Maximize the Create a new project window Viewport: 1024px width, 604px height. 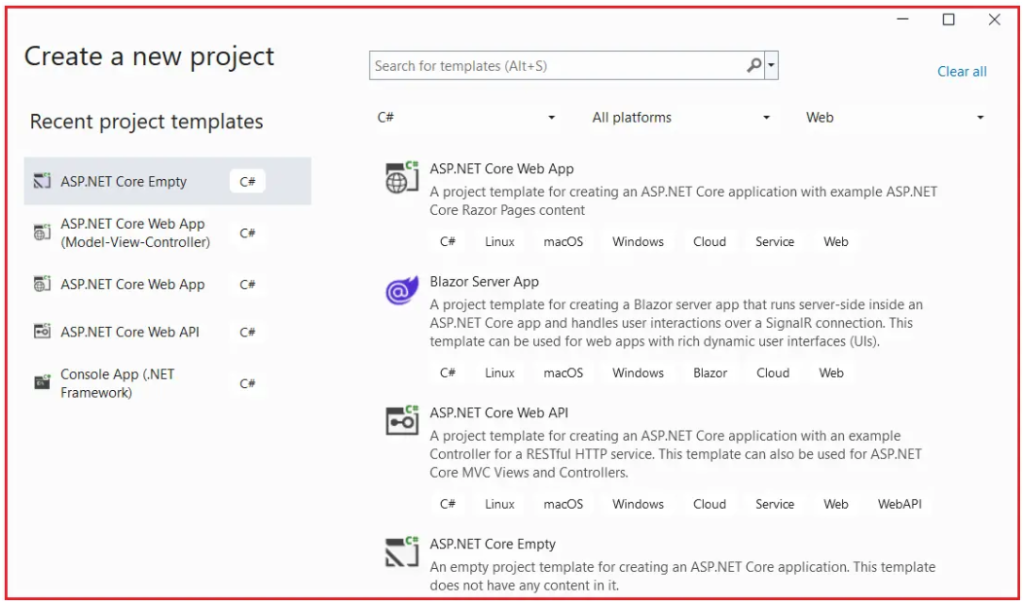pyautogui.click(x=948, y=20)
